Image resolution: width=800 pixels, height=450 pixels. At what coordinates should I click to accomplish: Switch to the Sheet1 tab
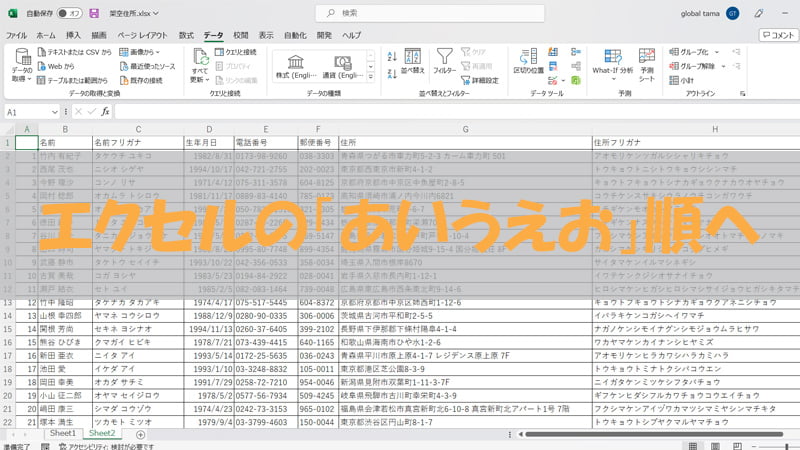tap(63, 434)
